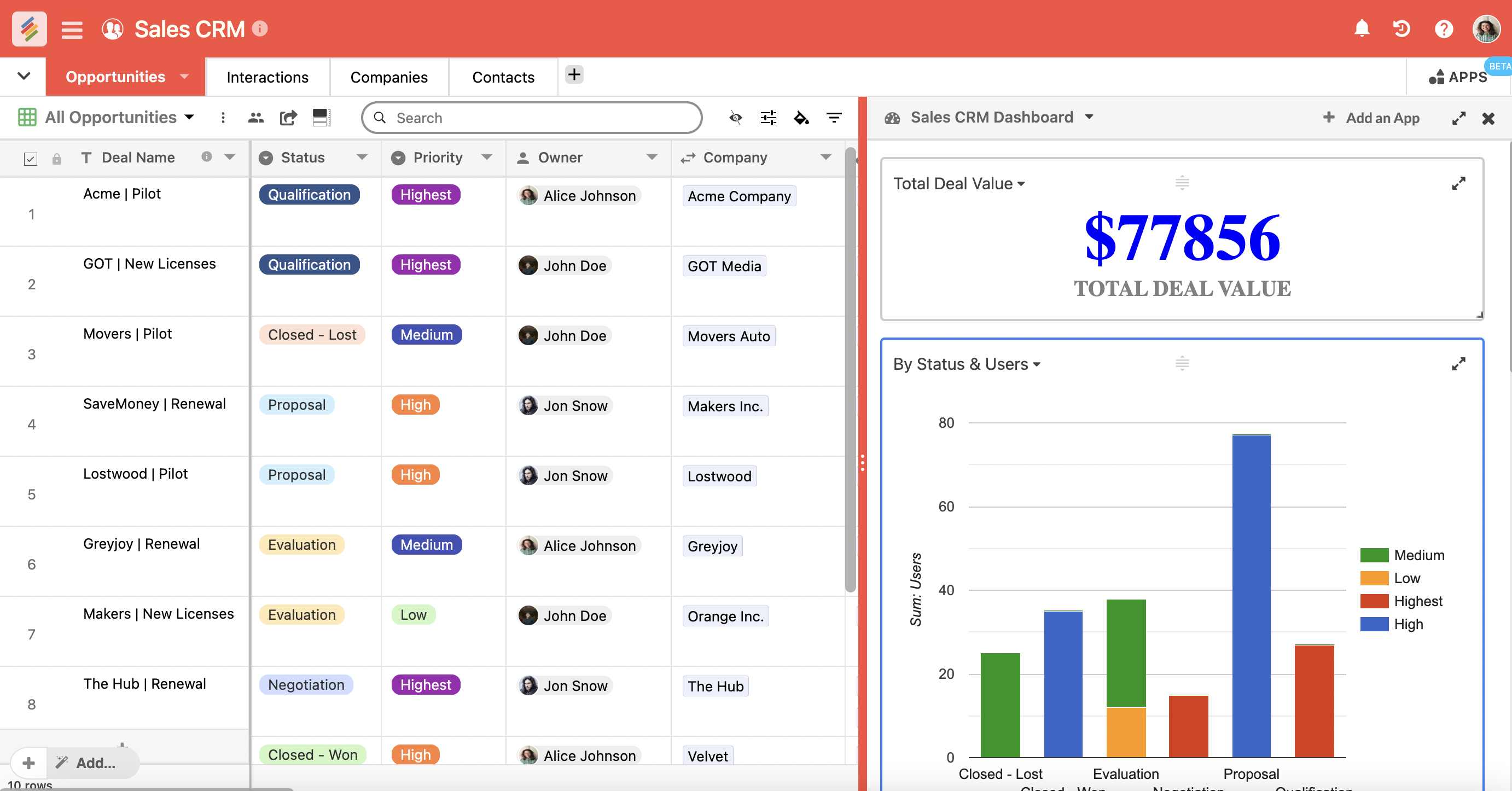The width and height of the screenshot is (1512, 791).
Task: Open the APPS panel button
Action: pyautogui.click(x=1461, y=76)
